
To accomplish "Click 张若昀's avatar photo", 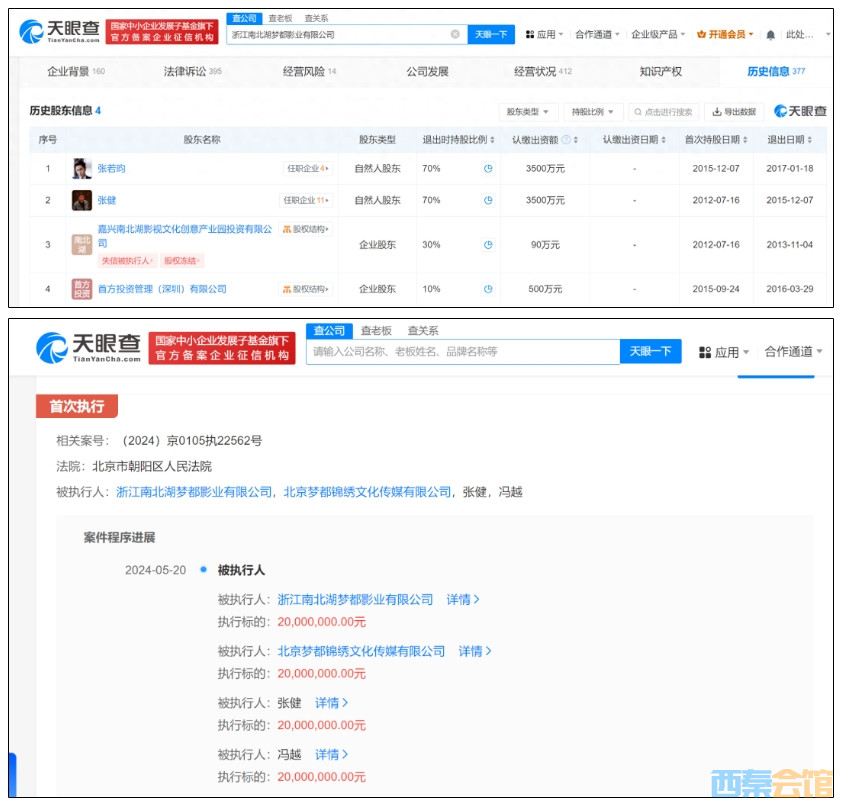I will click(82, 169).
